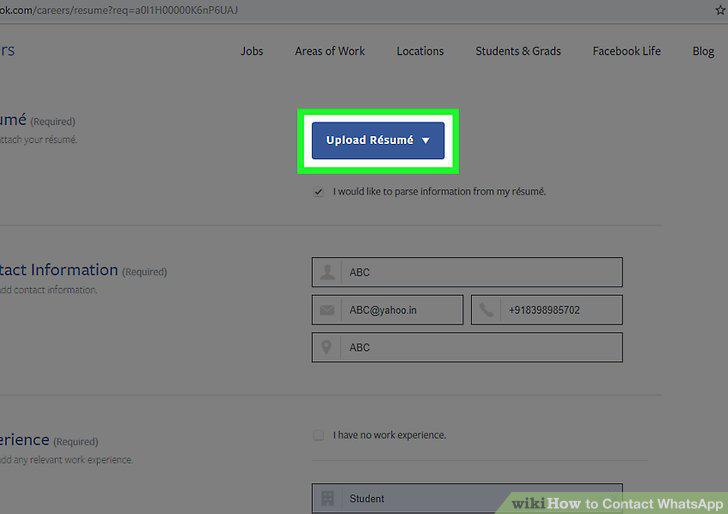Open Facebook Life page

(x=627, y=51)
